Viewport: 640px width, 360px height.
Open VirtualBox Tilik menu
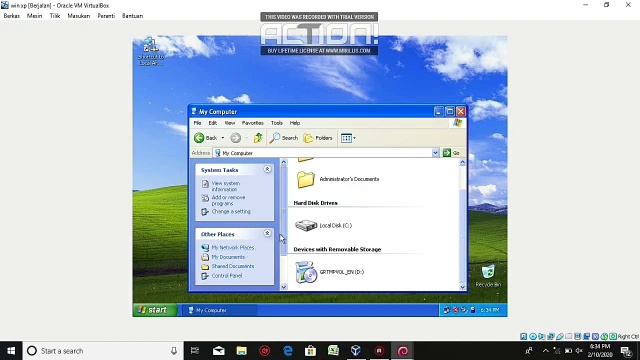55,16
